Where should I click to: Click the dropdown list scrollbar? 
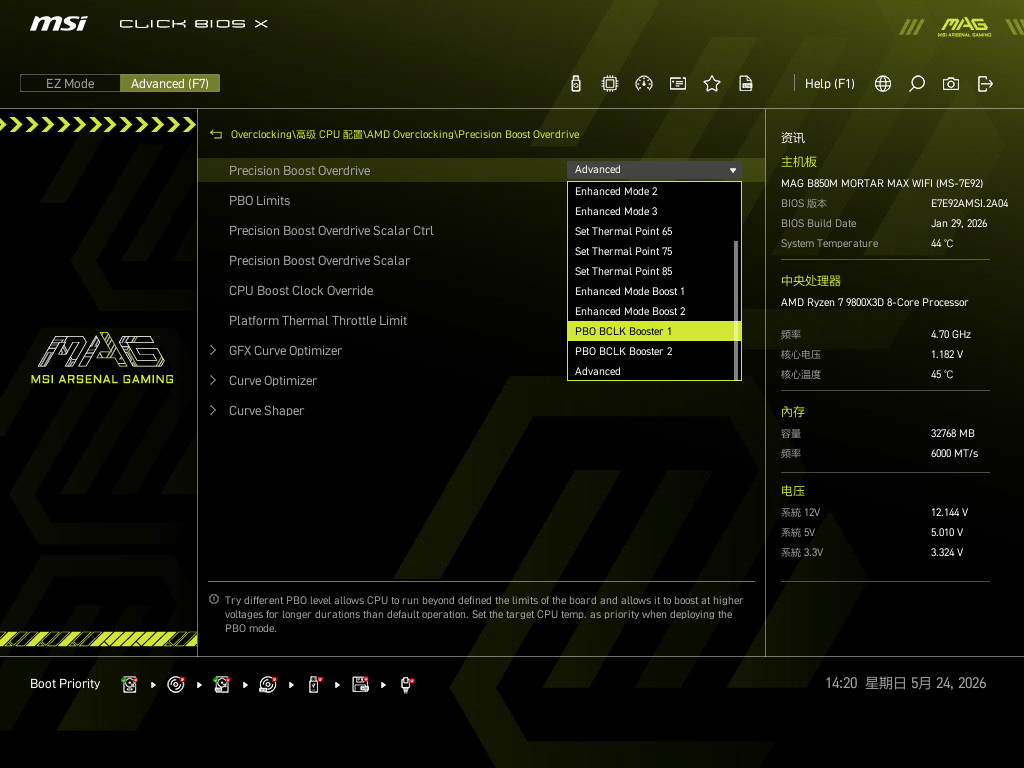[x=737, y=310]
